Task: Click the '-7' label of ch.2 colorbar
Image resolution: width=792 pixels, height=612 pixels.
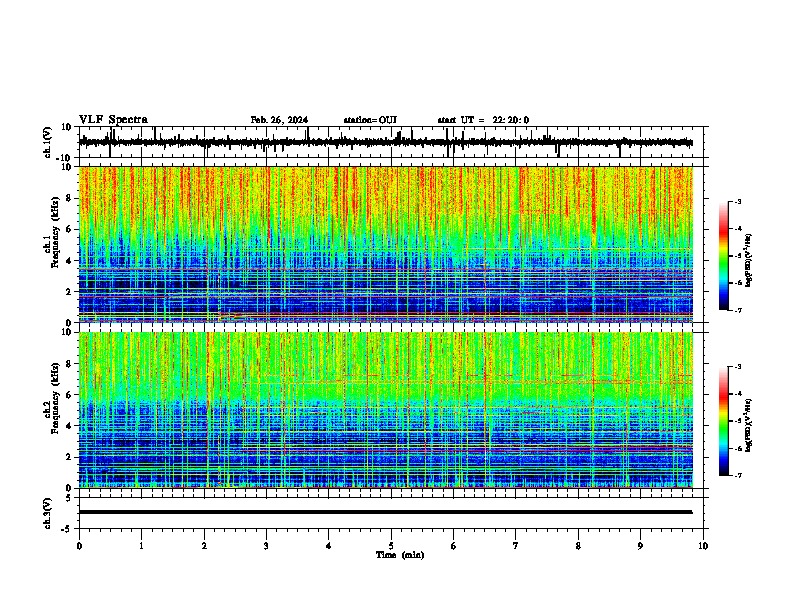Action: click(737, 476)
